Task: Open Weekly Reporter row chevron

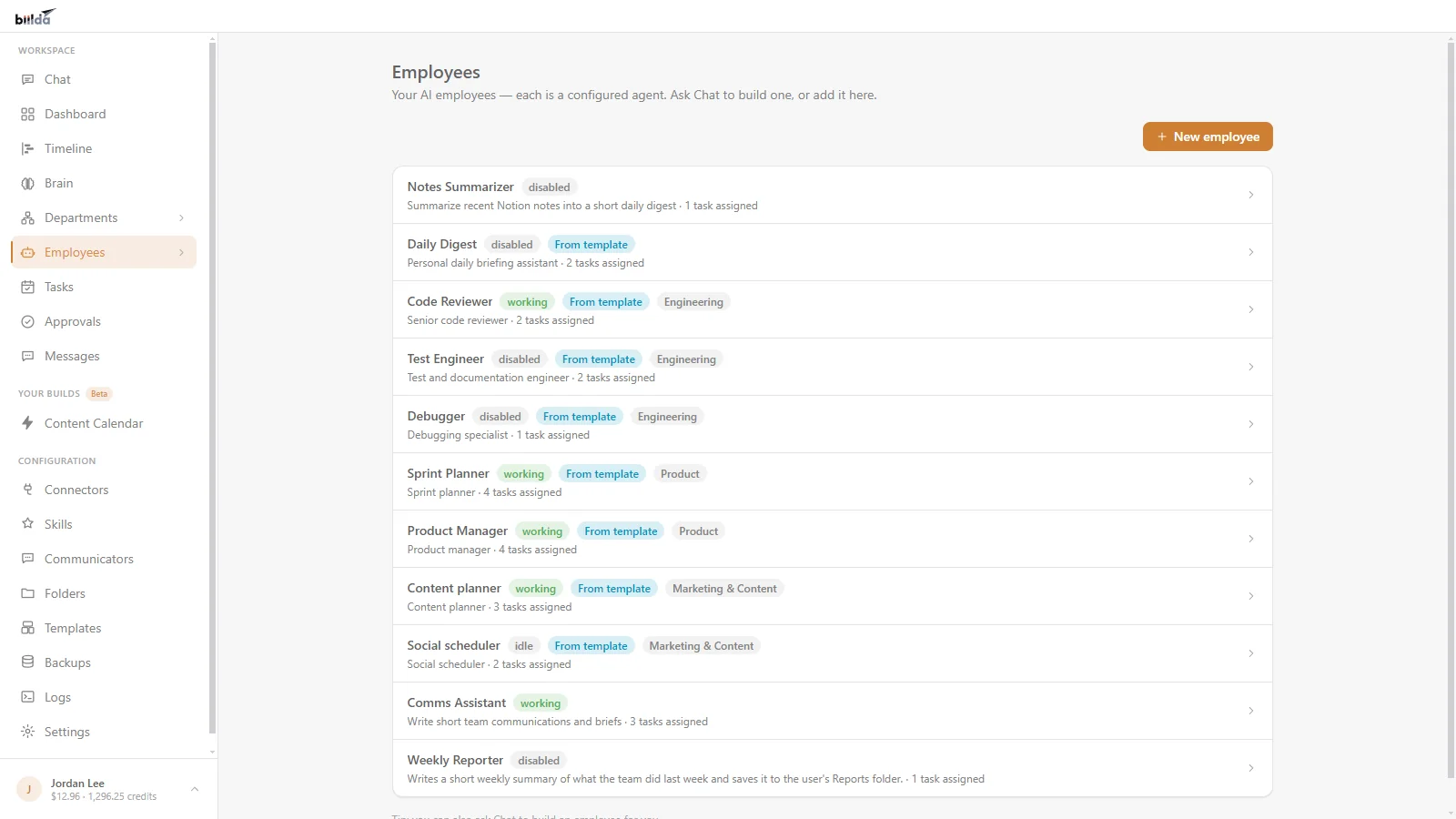Action: pos(1251,768)
